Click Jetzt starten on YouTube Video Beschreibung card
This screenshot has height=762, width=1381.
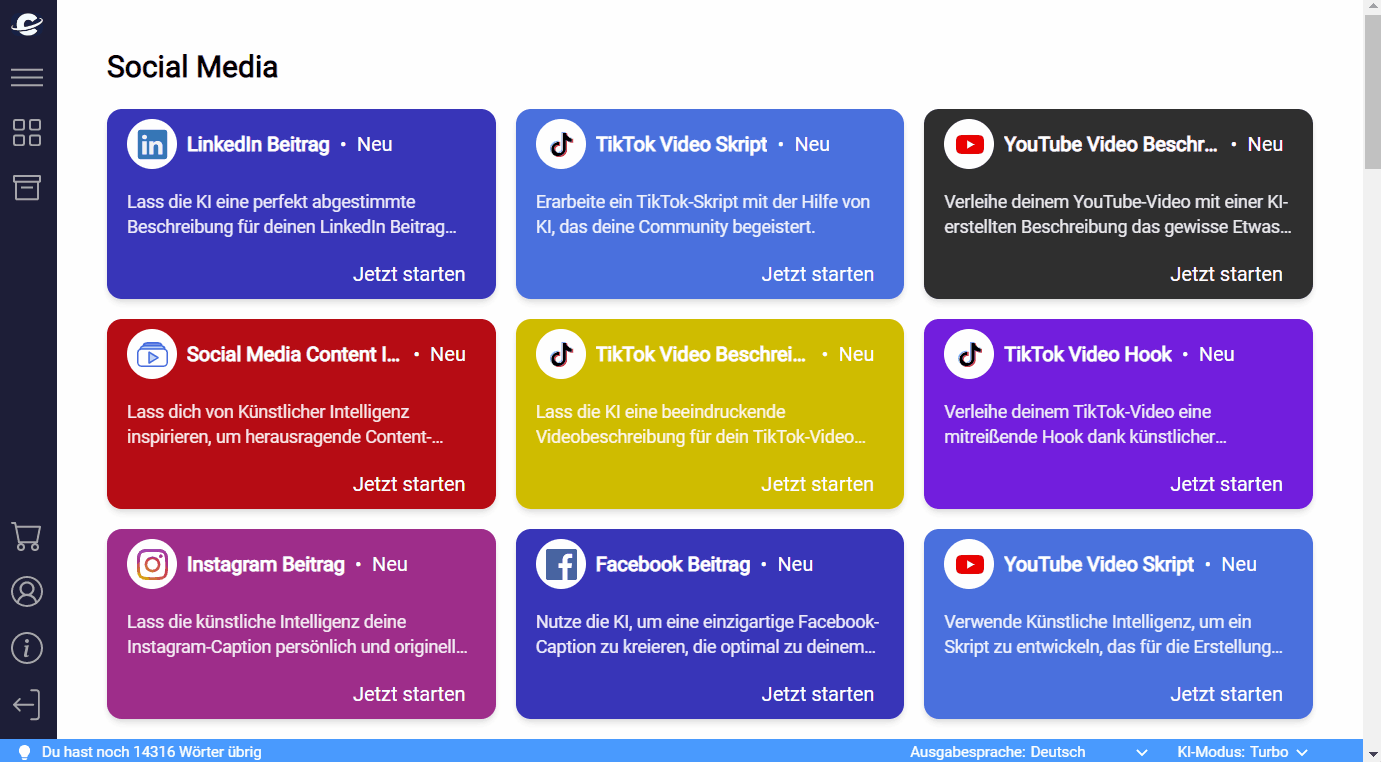pos(1226,274)
